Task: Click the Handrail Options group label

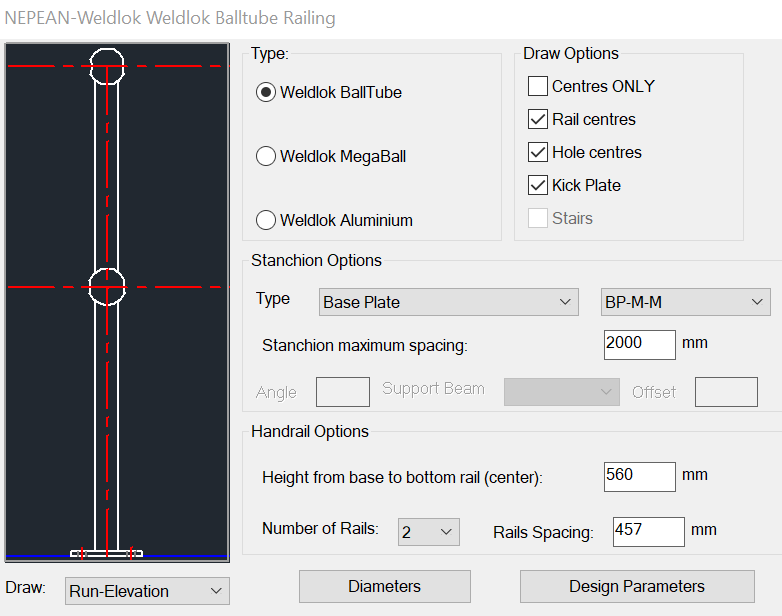Action: (310, 431)
